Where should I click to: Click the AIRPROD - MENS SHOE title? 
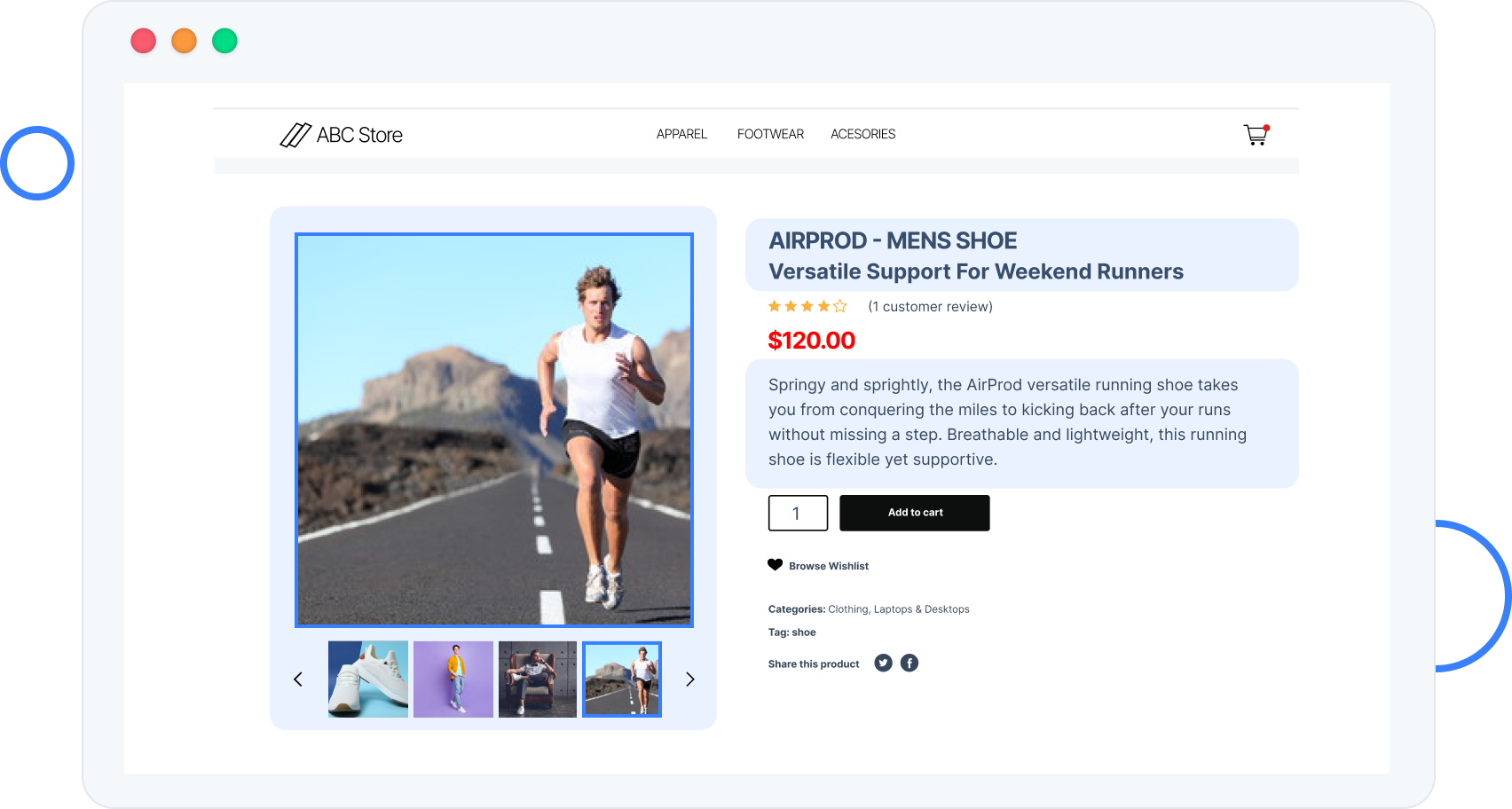point(893,241)
